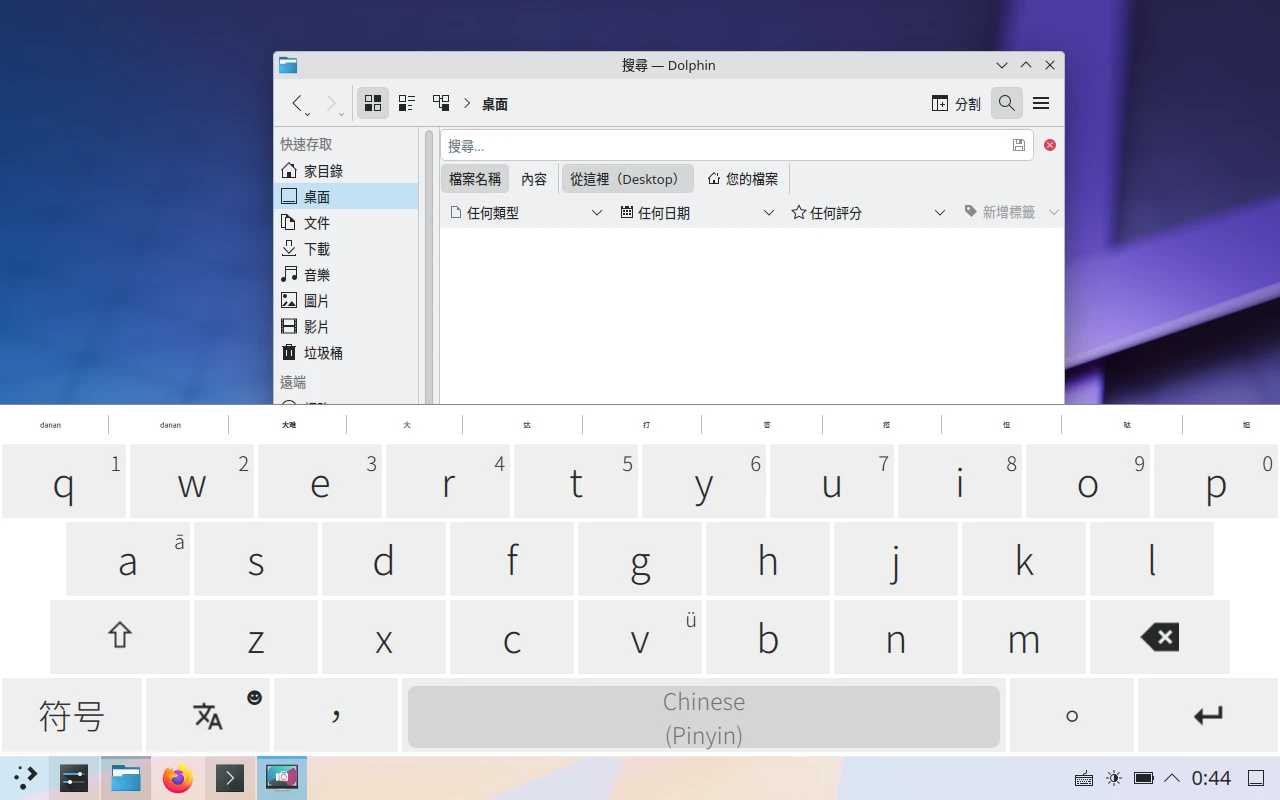Toggle search by 內容 (content)

point(534,179)
